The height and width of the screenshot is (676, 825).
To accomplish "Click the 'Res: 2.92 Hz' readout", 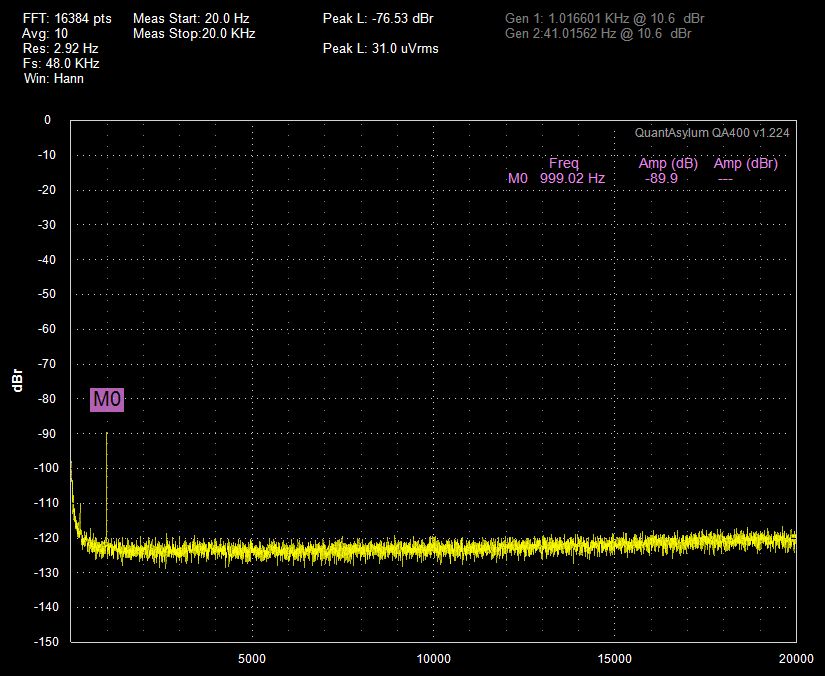I will click(x=61, y=48).
